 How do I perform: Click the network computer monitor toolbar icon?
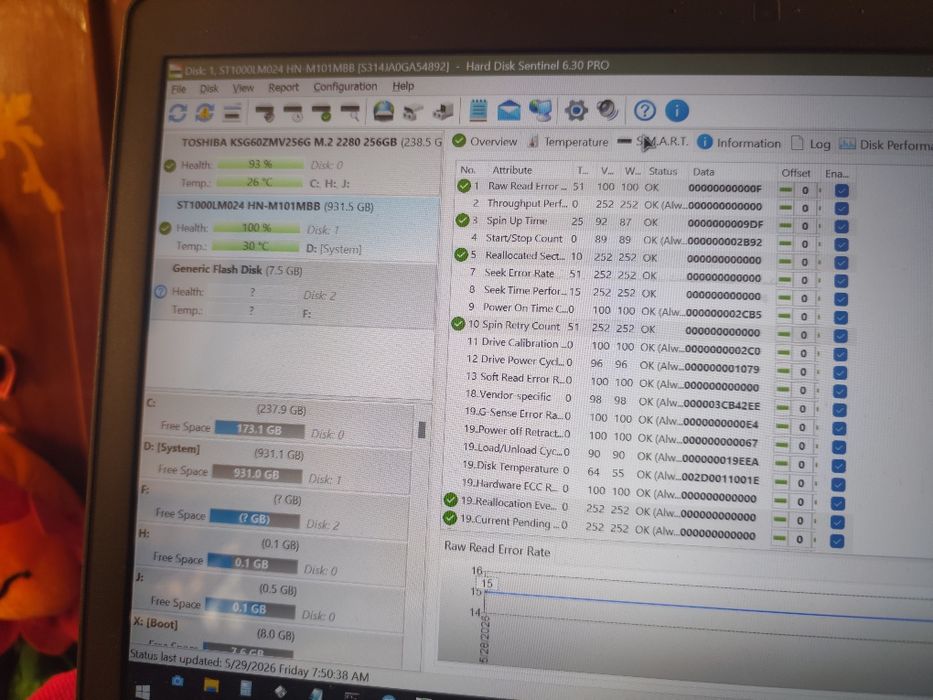pyautogui.click(x=540, y=110)
